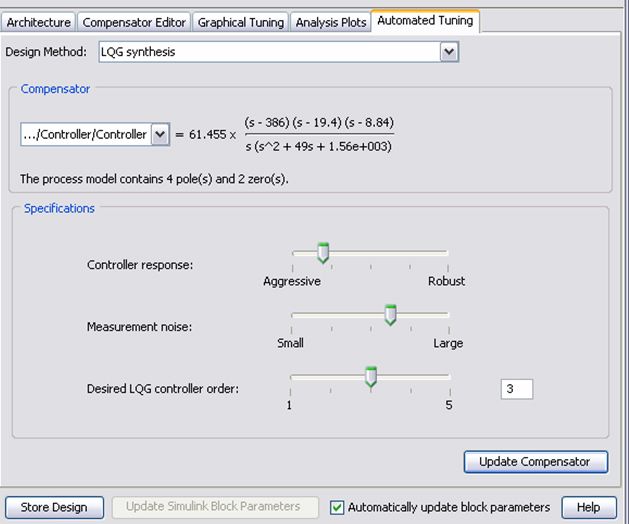Click the Store Design button
The image size is (629, 524).
point(54,507)
